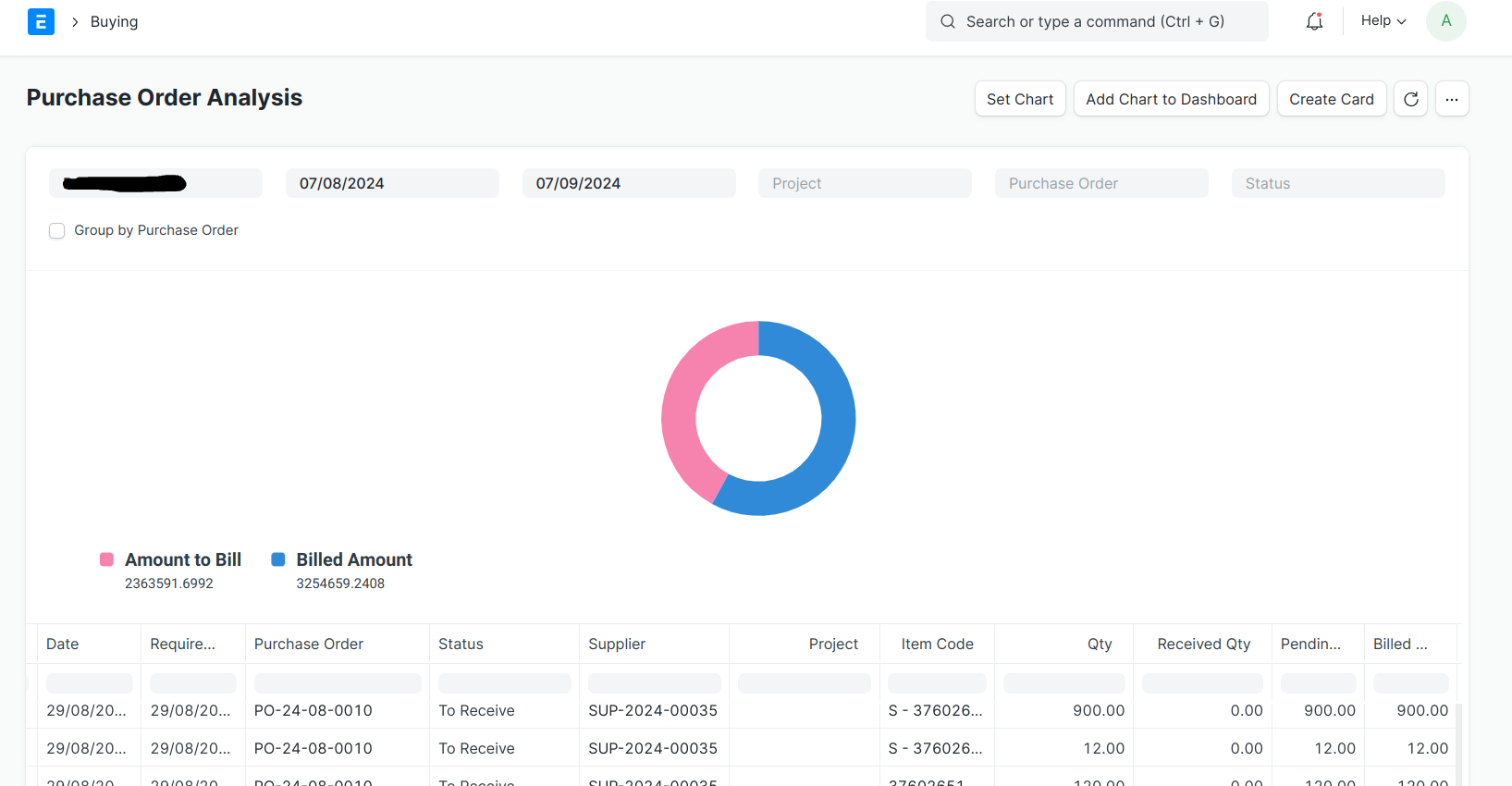Select the Amount to Bill pink legend swatch

(106, 559)
